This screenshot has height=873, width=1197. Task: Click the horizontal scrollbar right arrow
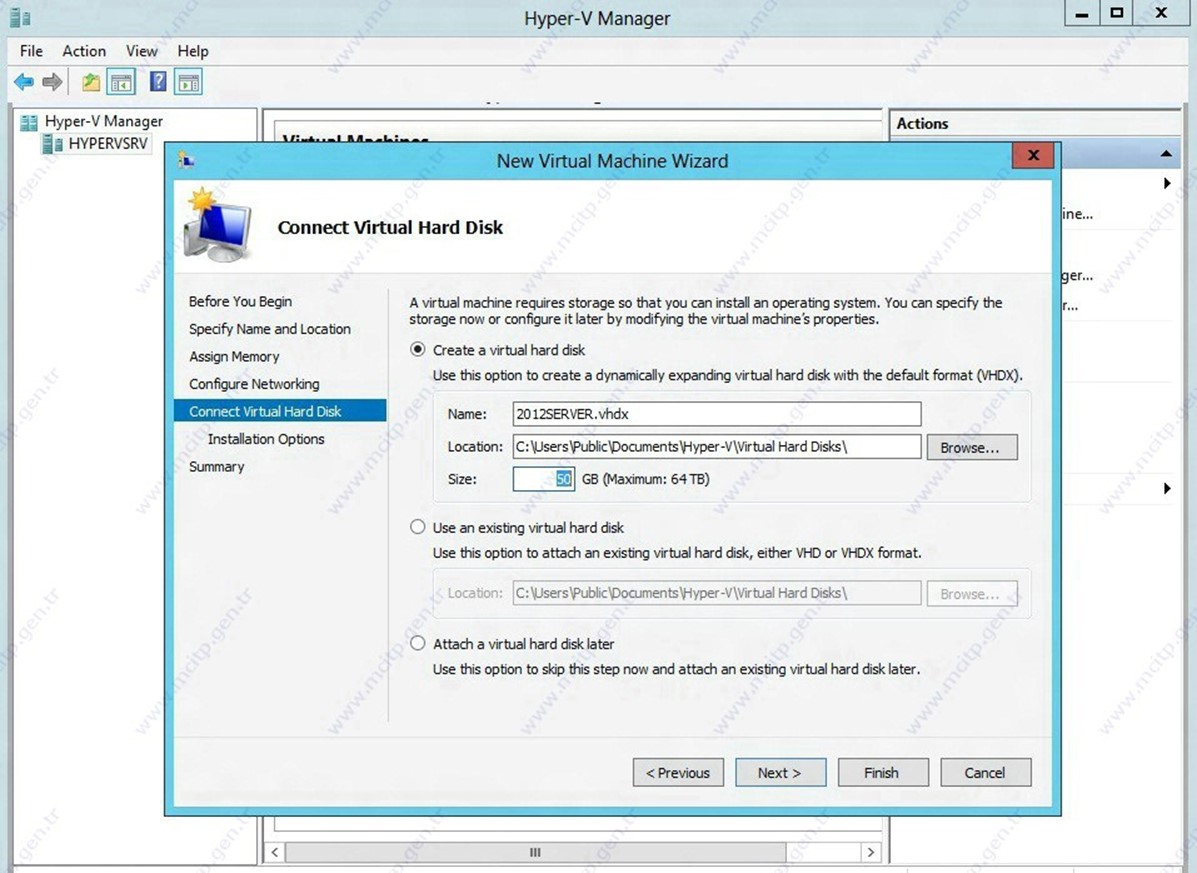[x=870, y=852]
